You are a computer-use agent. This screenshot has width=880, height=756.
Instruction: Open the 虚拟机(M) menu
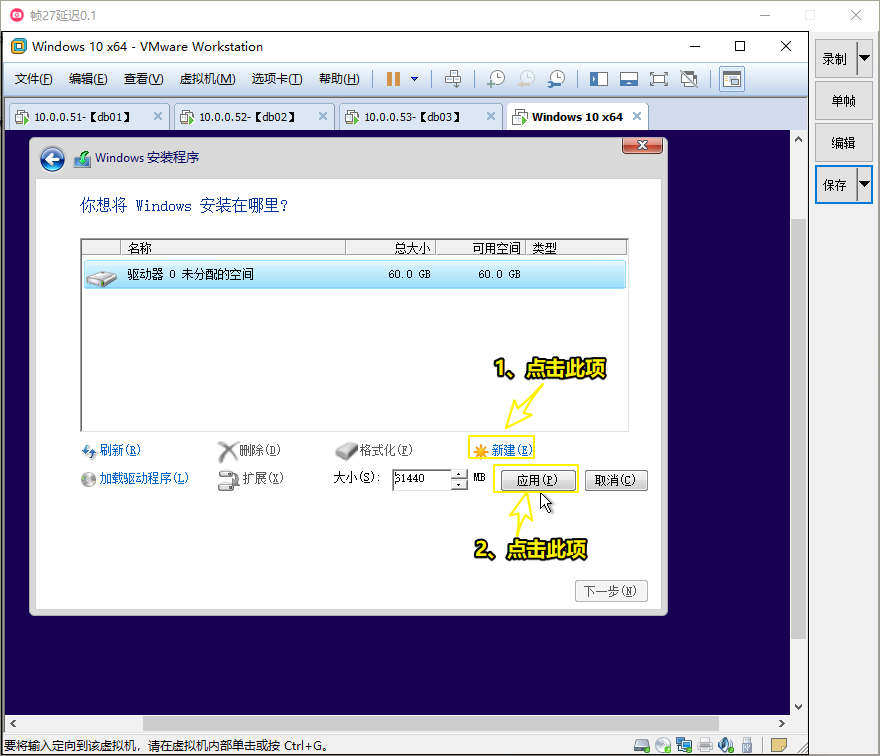(x=208, y=79)
